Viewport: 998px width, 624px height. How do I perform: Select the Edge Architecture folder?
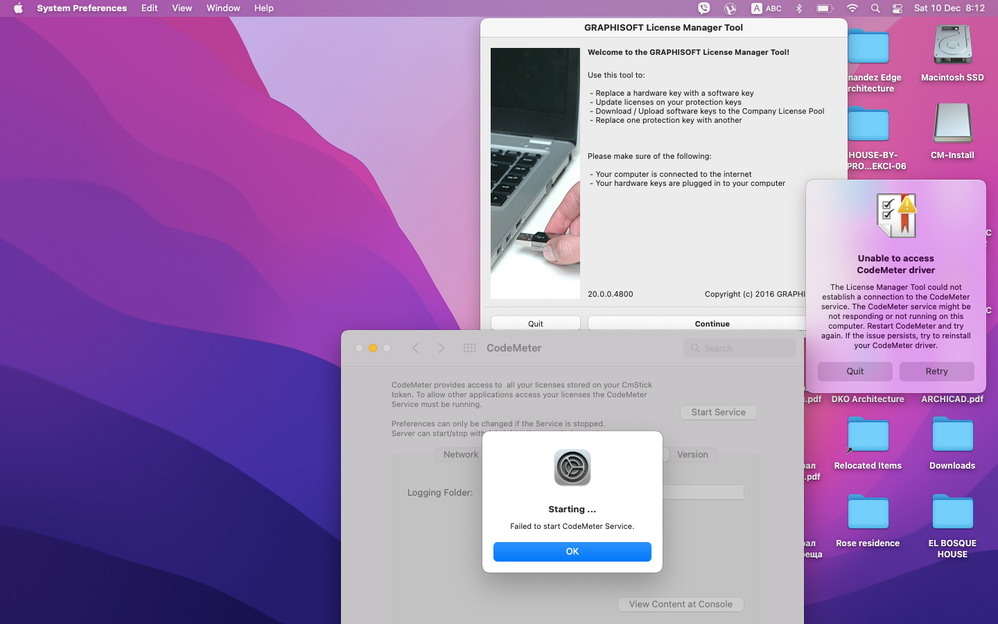(x=869, y=46)
